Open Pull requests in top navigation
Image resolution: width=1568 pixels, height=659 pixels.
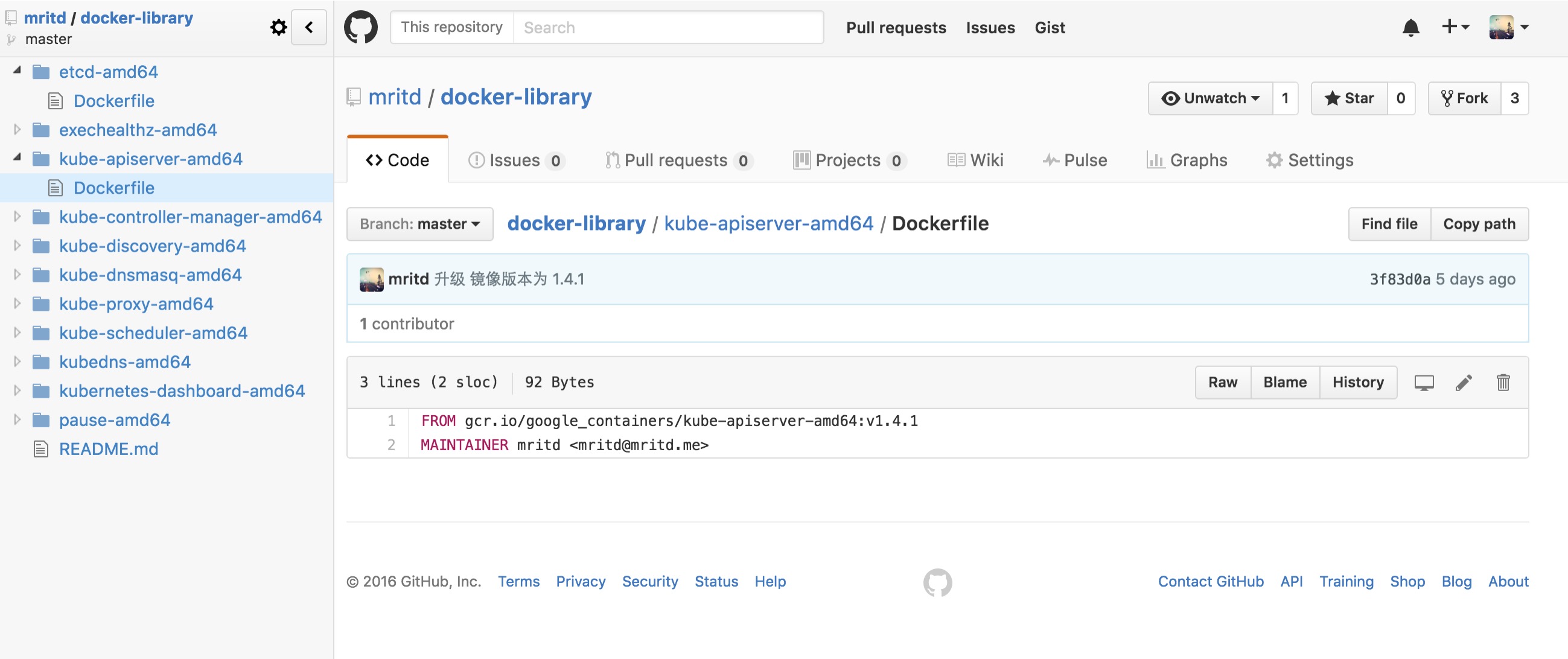pyautogui.click(x=896, y=27)
